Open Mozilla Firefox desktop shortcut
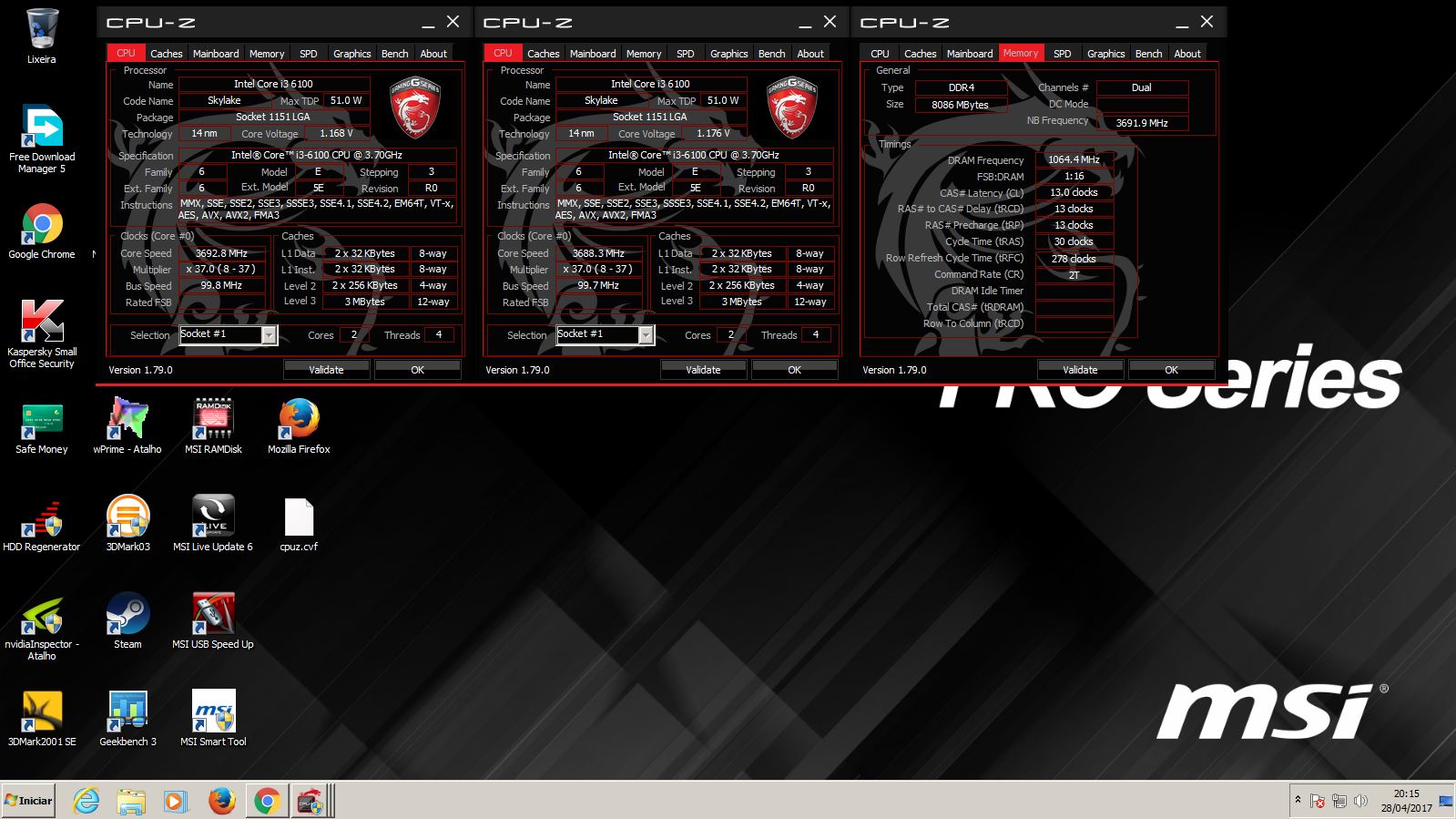Image resolution: width=1456 pixels, height=819 pixels. (x=299, y=426)
